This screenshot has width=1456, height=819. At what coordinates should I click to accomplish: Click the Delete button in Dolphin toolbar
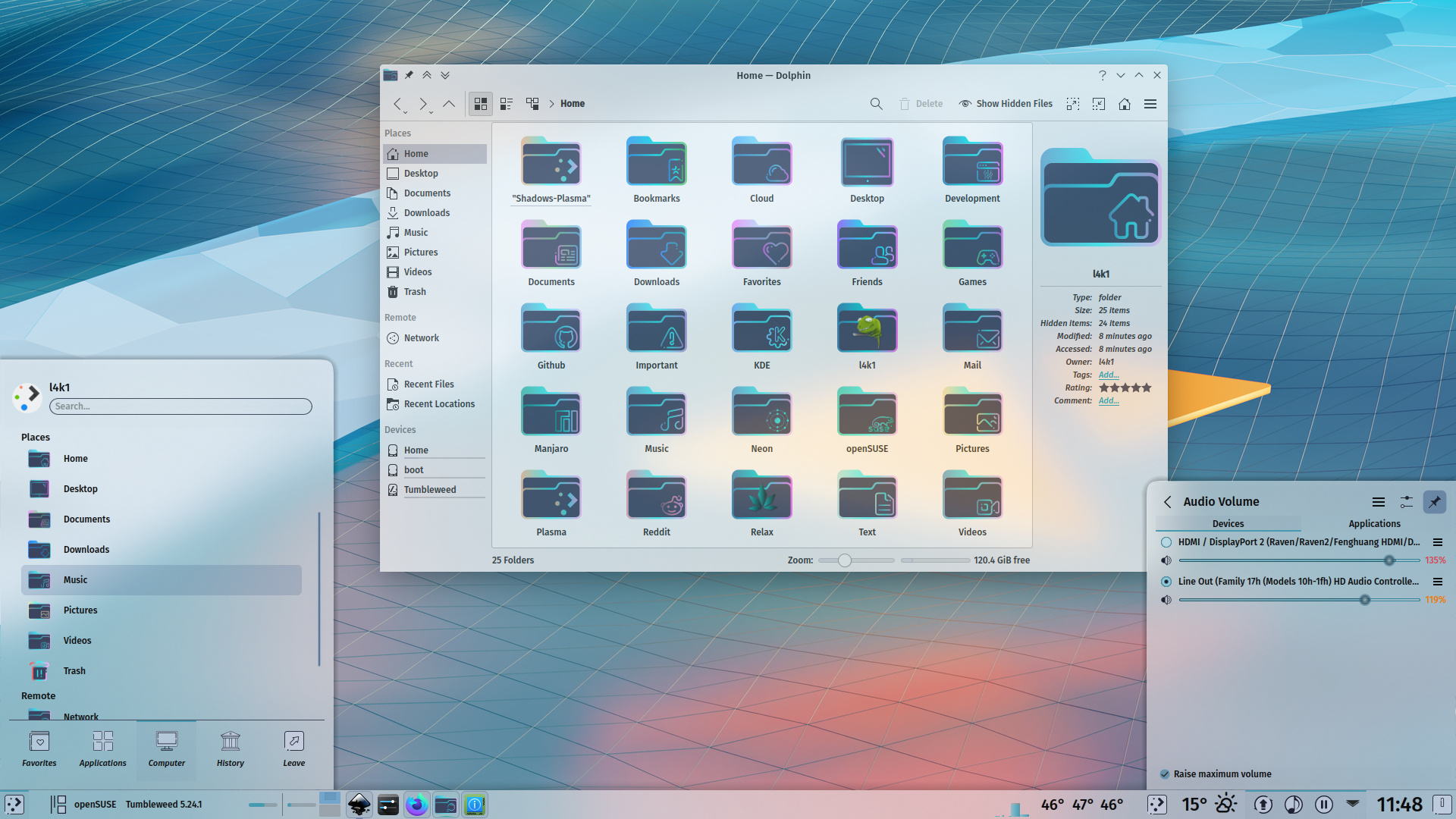pyautogui.click(x=921, y=104)
